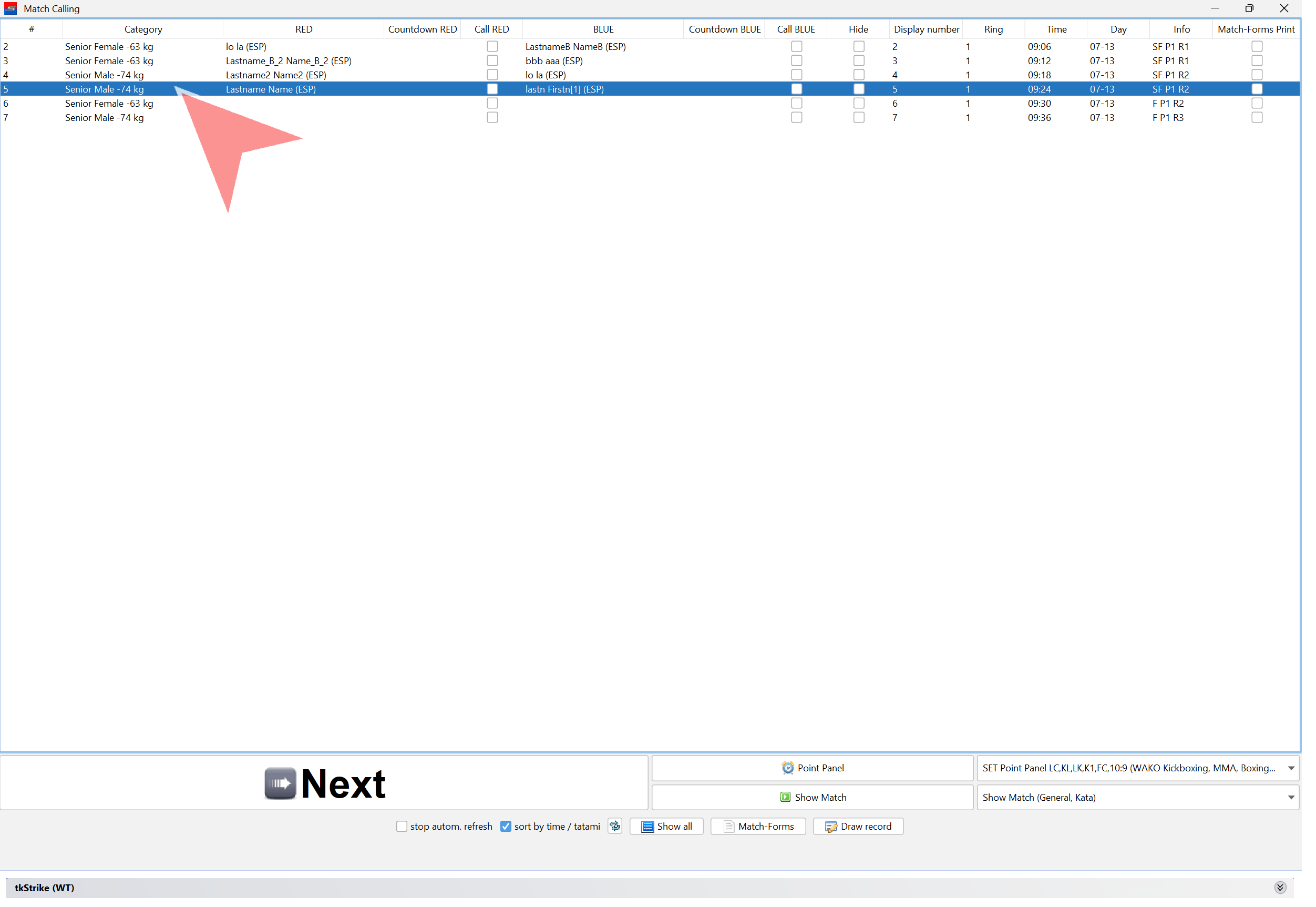Click the large Next button label
Image resolution: width=1316 pixels, height=907 pixels.
point(343,783)
